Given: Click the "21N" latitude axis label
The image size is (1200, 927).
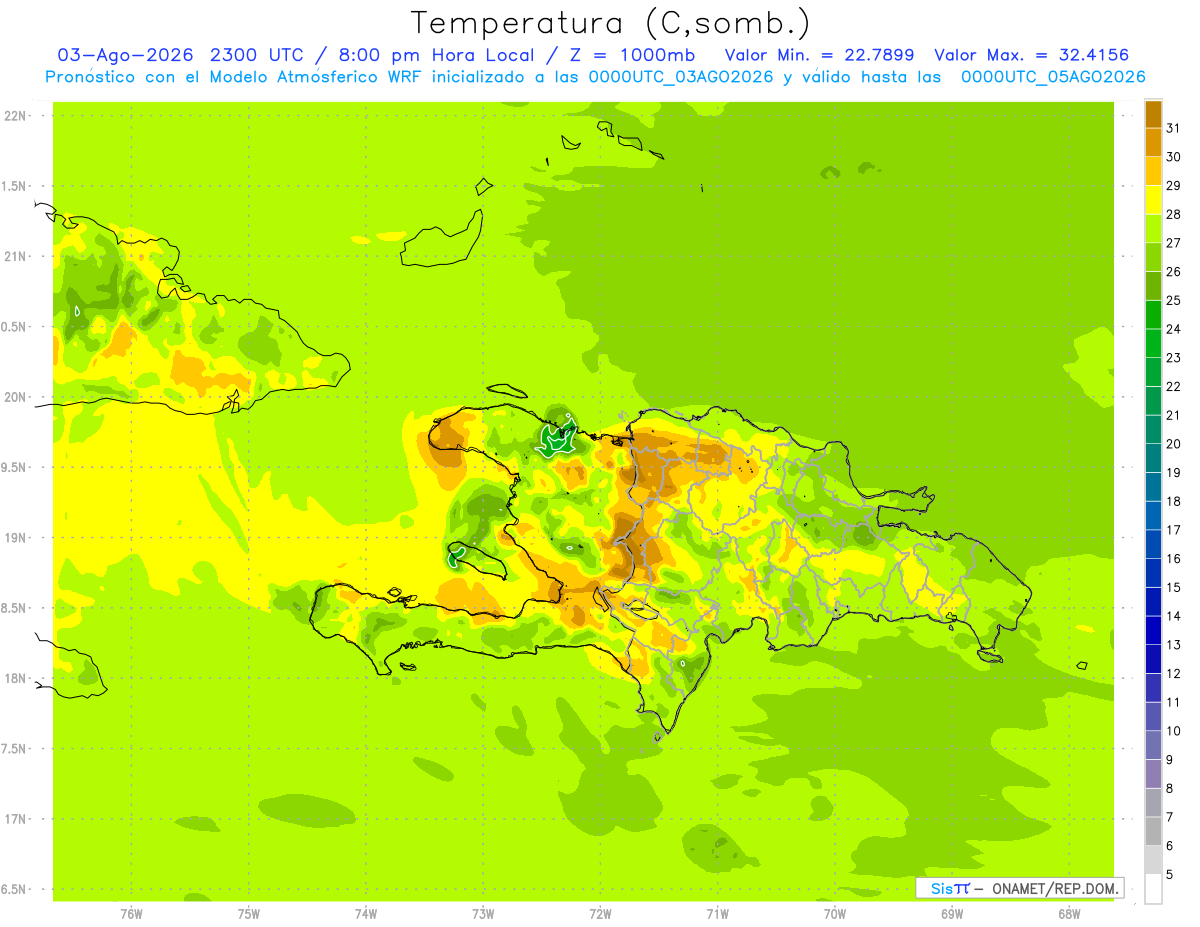Looking at the screenshot, I should tap(15, 256).
